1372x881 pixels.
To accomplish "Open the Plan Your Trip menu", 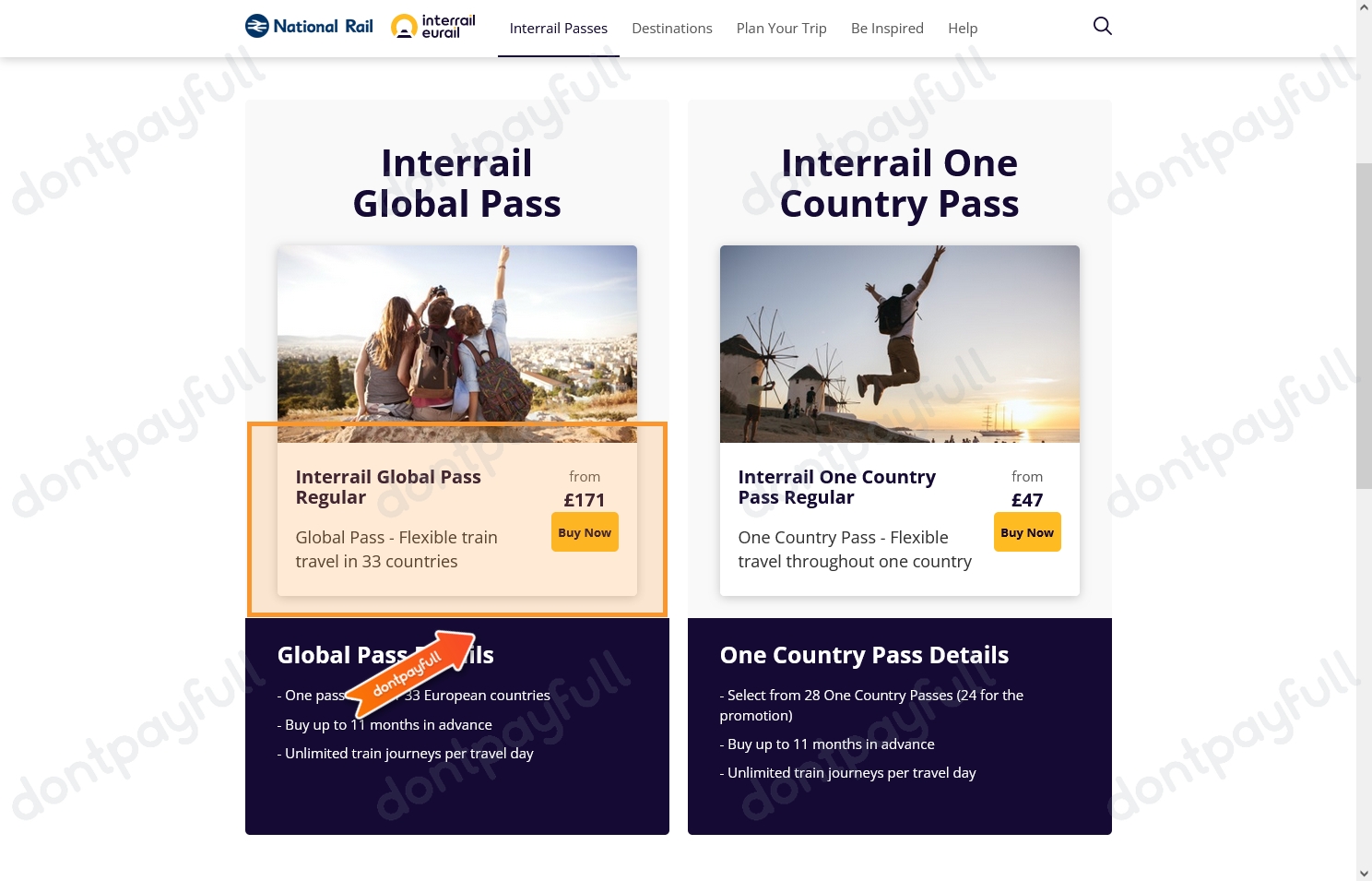I will [782, 29].
